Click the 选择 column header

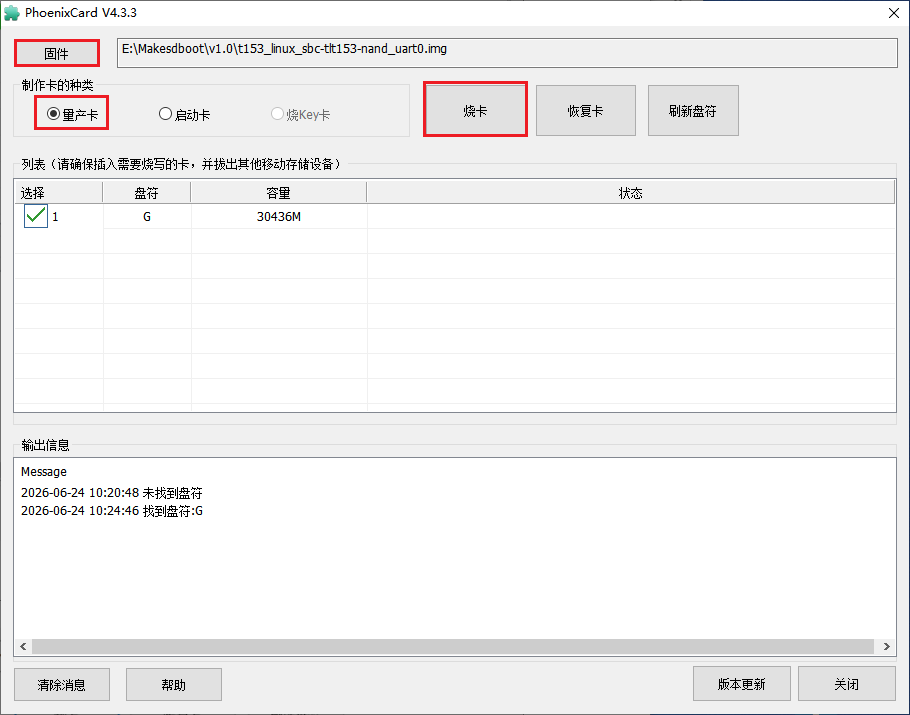[x=59, y=193]
